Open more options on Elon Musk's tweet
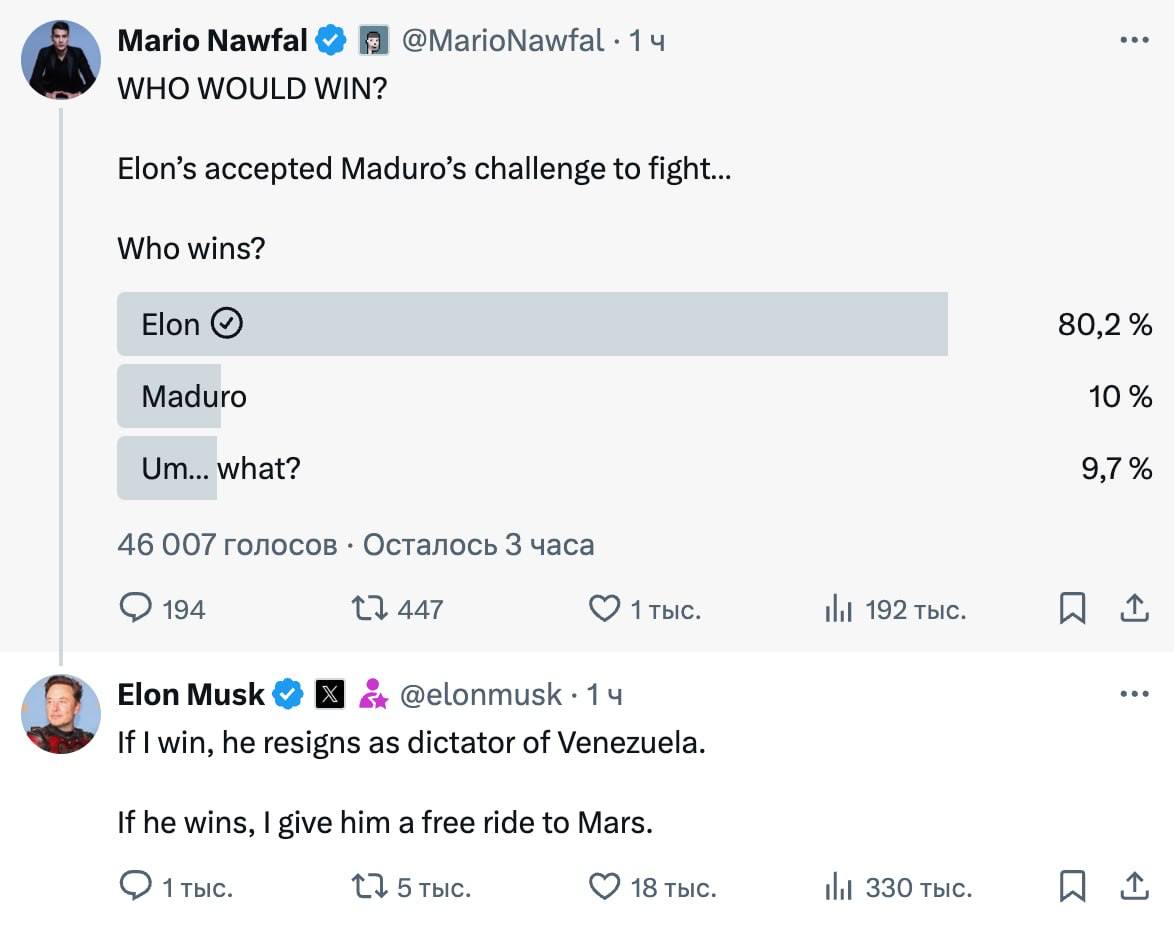Screen dimensions: 1174x930 1134,694
